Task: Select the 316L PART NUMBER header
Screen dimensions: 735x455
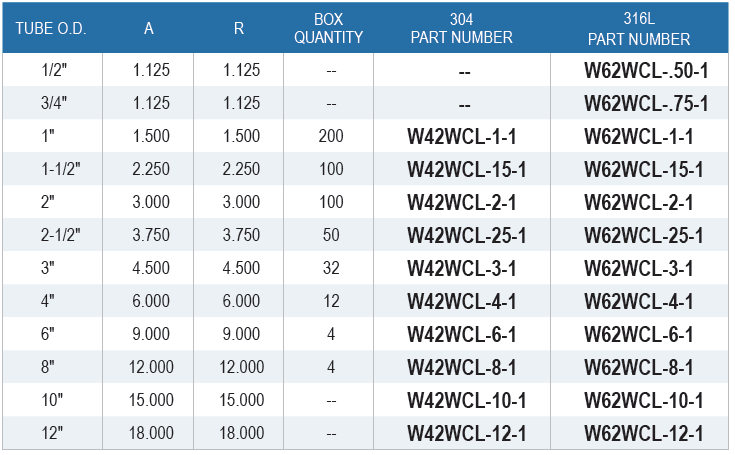Action: [639, 29]
